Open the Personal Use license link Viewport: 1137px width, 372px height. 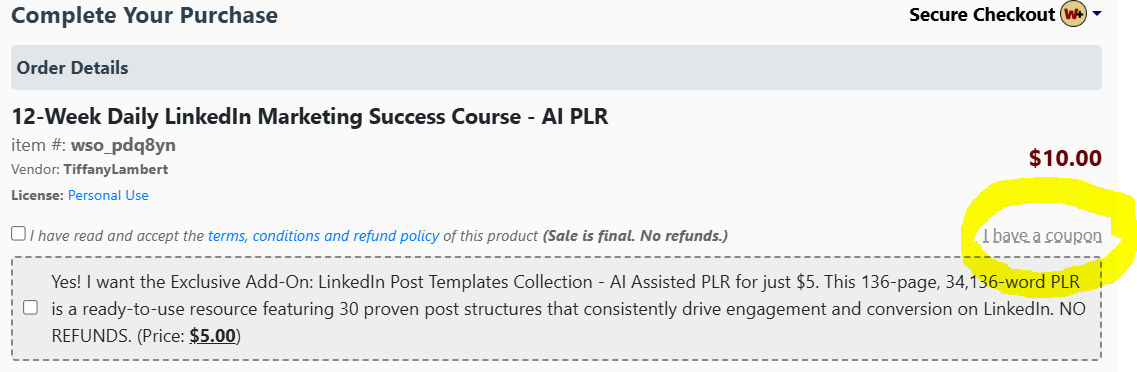(x=108, y=195)
